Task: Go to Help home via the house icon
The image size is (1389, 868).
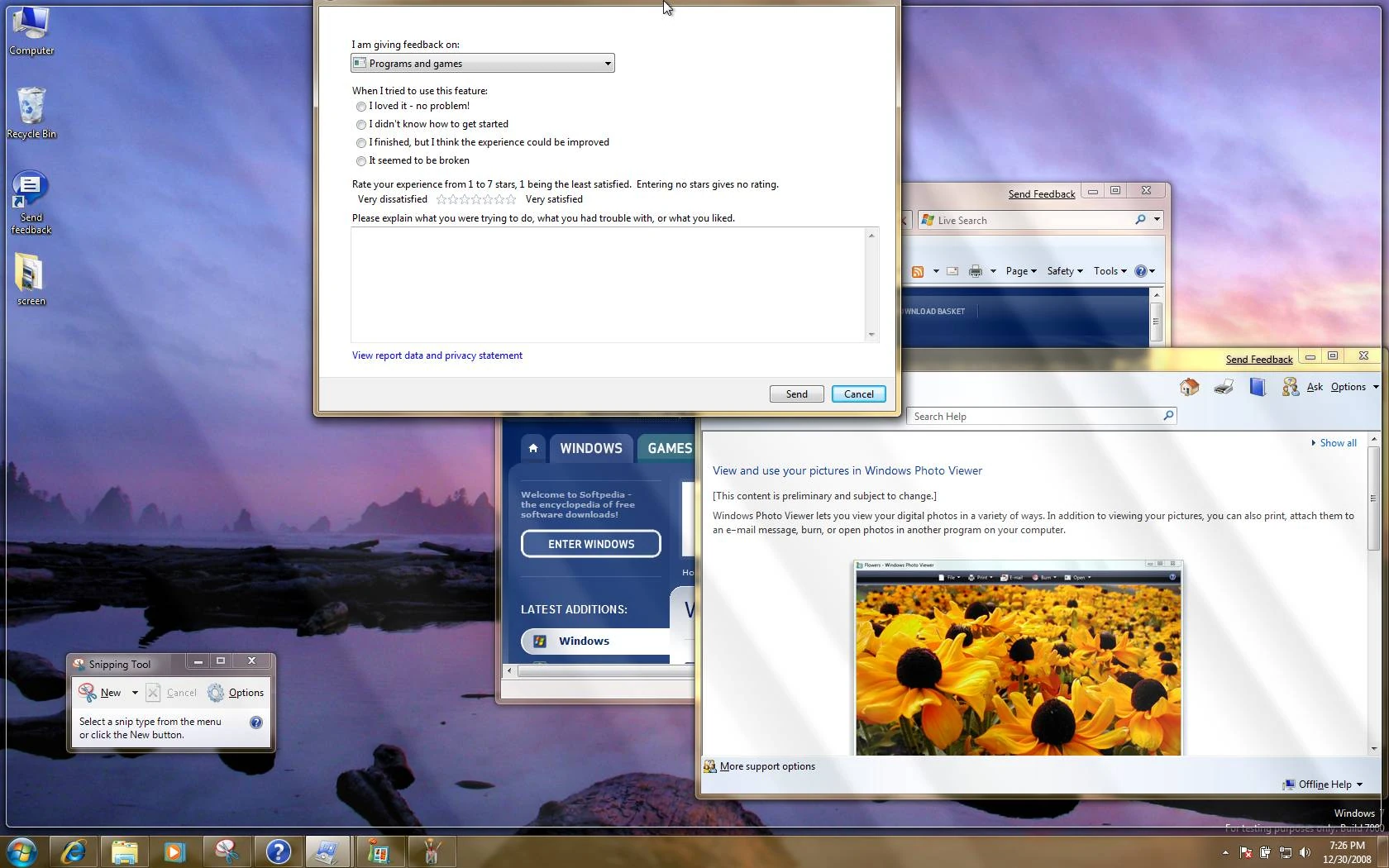Action: coord(1189,387)
